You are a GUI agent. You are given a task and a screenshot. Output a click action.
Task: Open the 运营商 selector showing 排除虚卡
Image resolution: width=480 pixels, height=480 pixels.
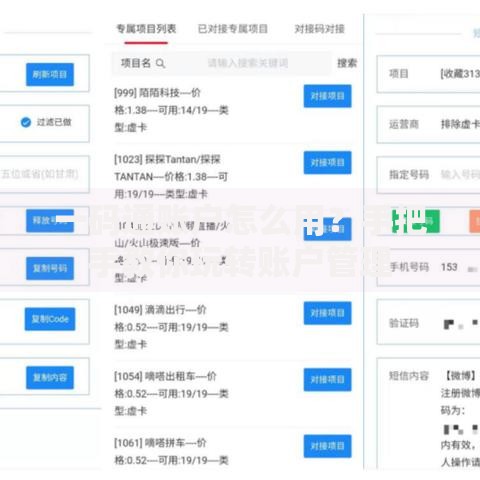coord(428,124)
